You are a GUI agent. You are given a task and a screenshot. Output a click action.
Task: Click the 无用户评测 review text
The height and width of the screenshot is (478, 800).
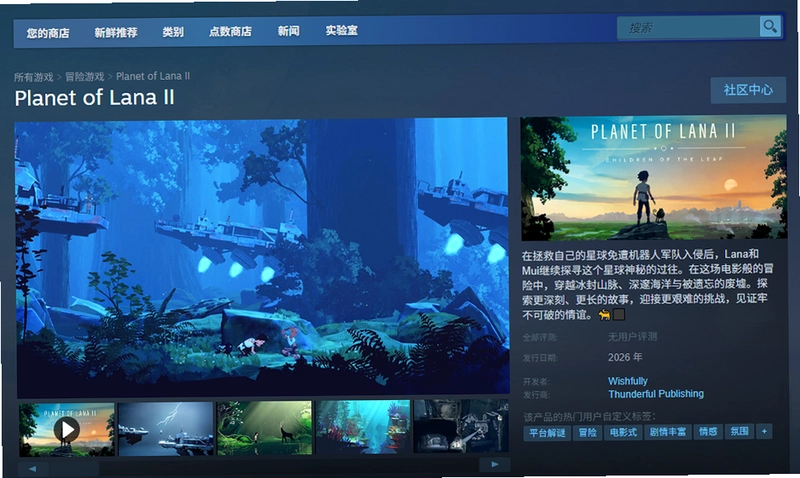coord(632,337)
